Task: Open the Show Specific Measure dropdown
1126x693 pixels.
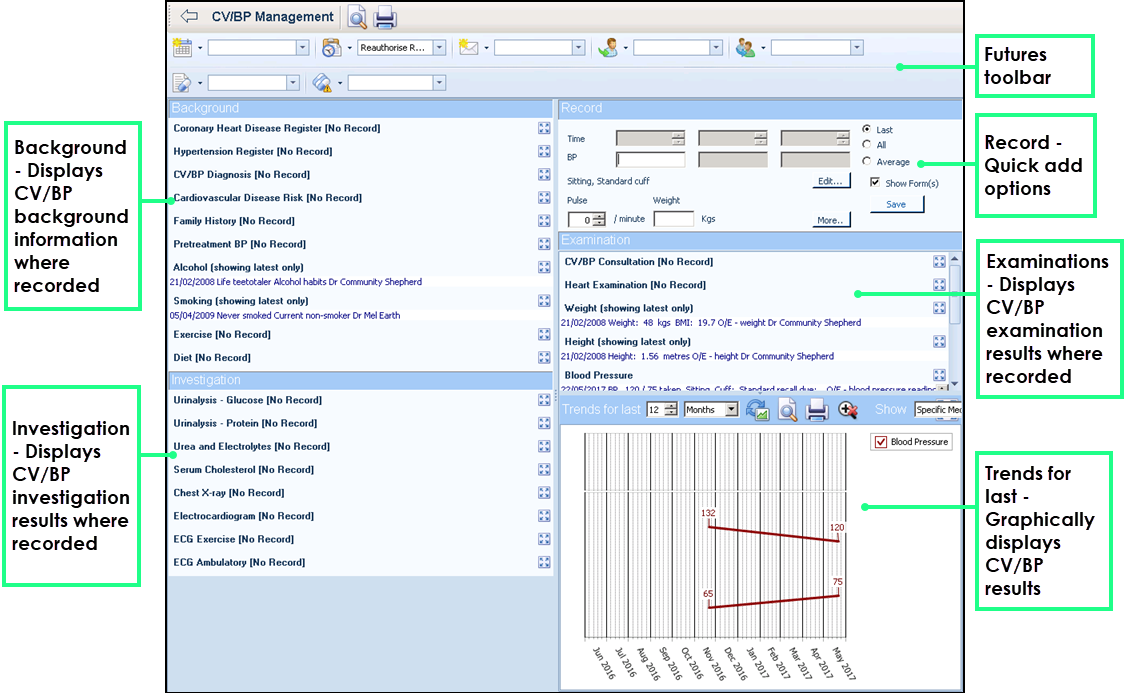Action: coord(938,409)
